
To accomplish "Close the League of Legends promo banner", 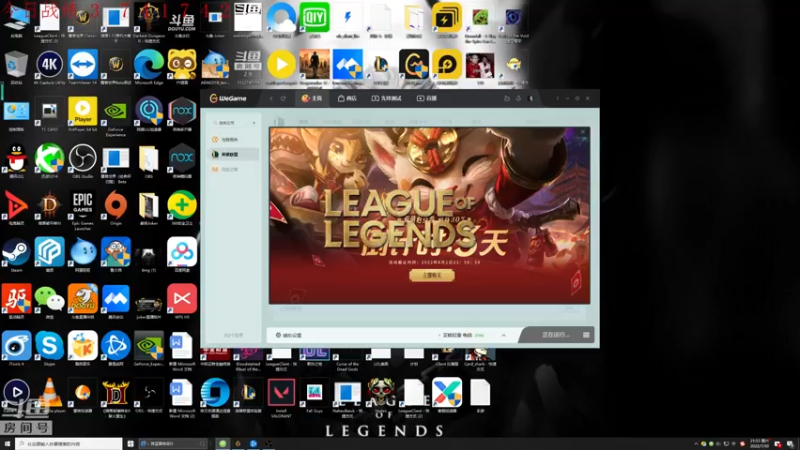I will [583, 132].
